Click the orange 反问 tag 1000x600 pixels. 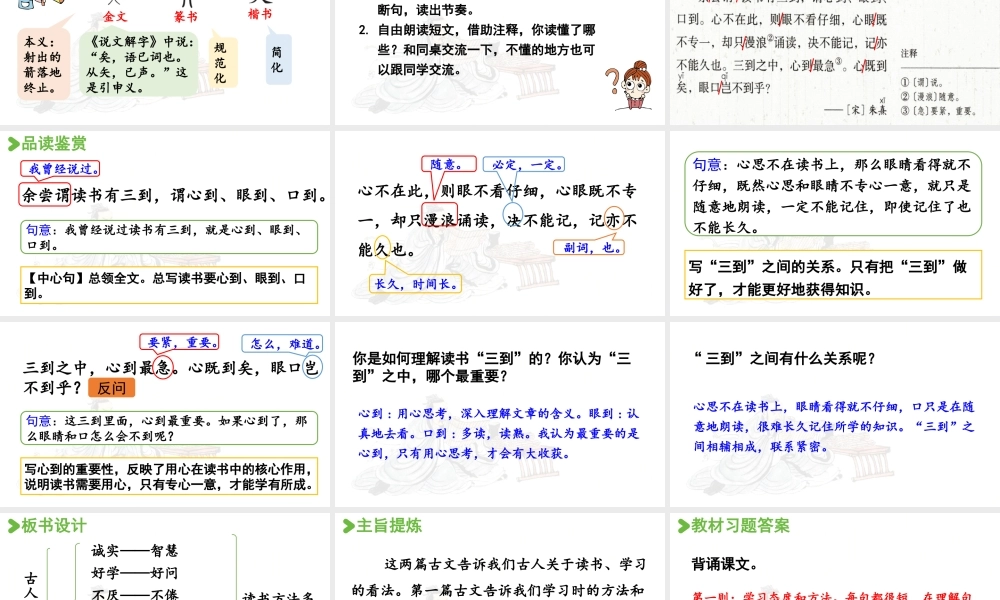pyautogui.click(x=112, y=388)
